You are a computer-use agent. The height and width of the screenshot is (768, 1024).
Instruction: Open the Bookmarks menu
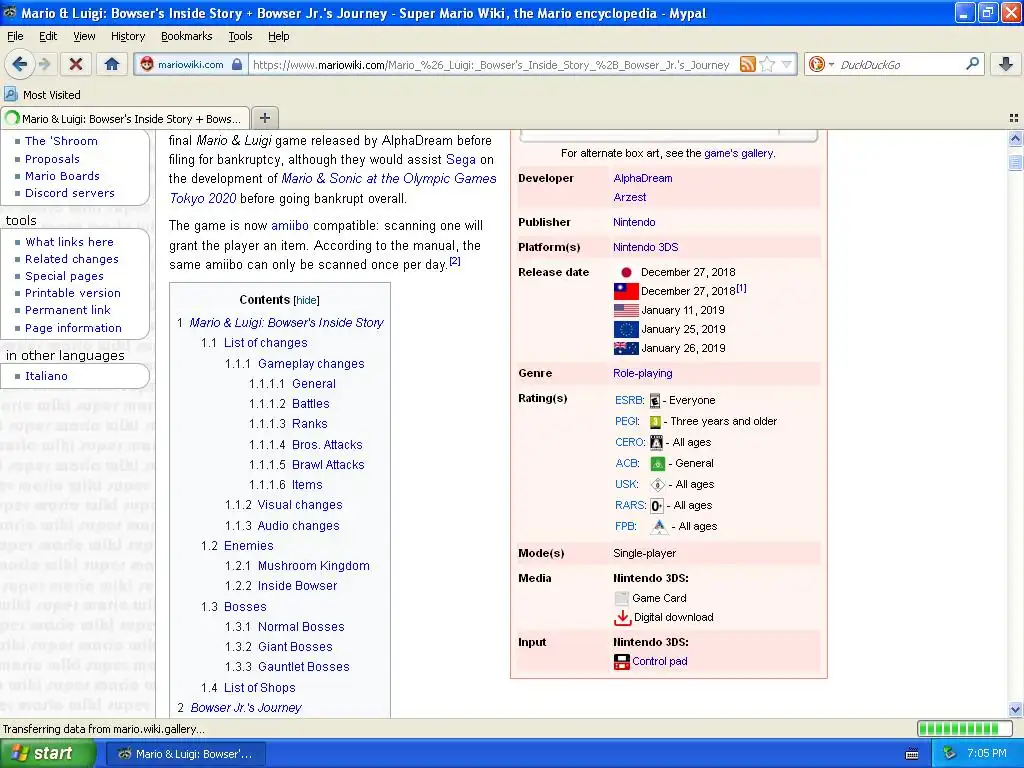click(x=187, y=36)
